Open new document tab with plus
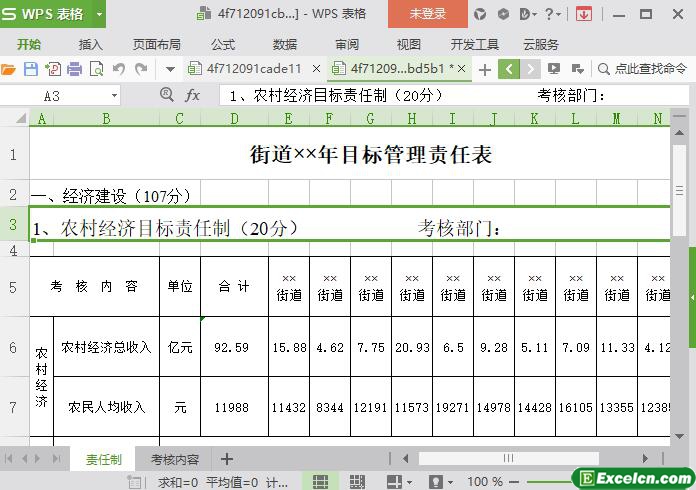 [x=485, y=69]
